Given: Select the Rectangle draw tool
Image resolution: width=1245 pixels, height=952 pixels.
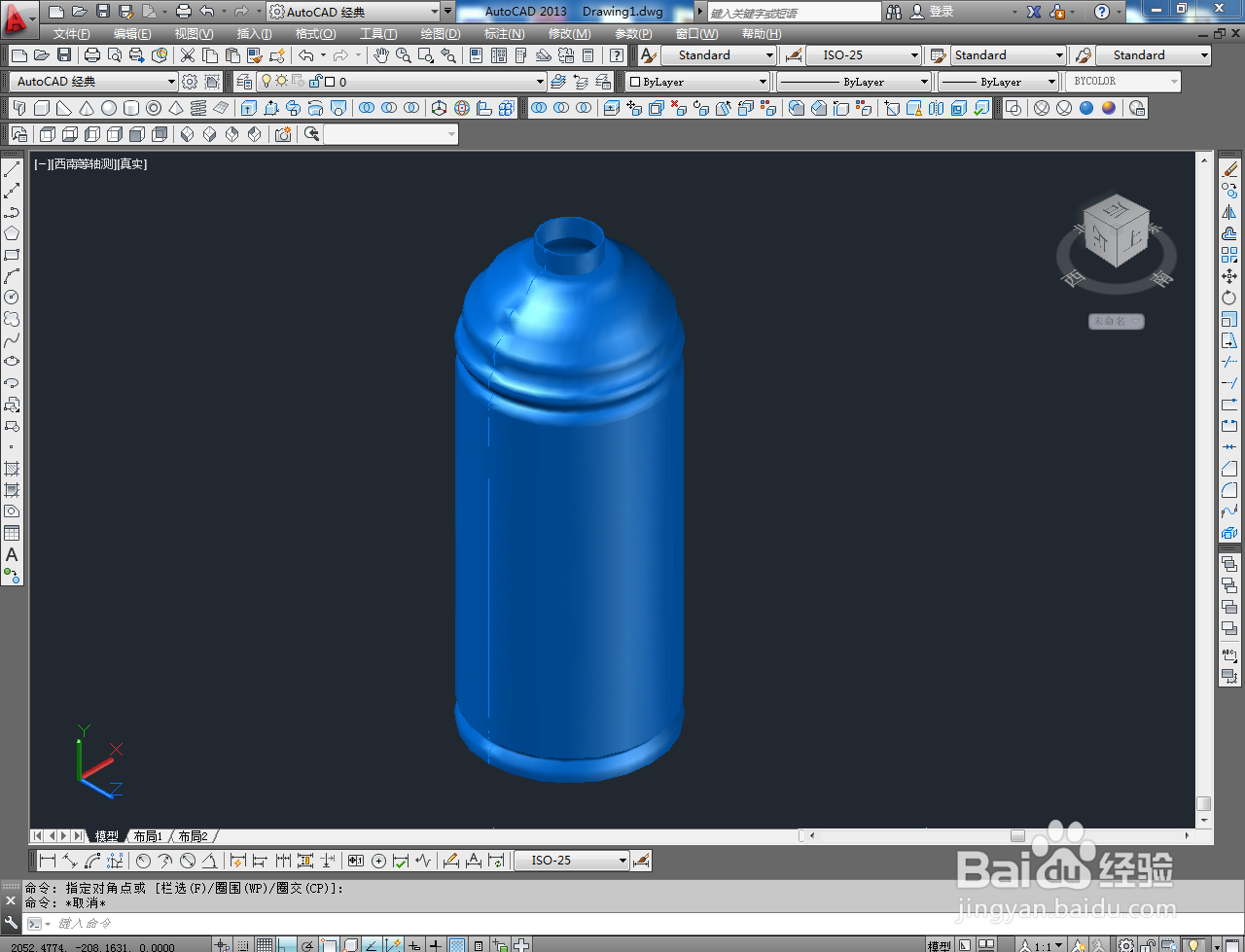Looking at the screenshot, I should point(12,255).
